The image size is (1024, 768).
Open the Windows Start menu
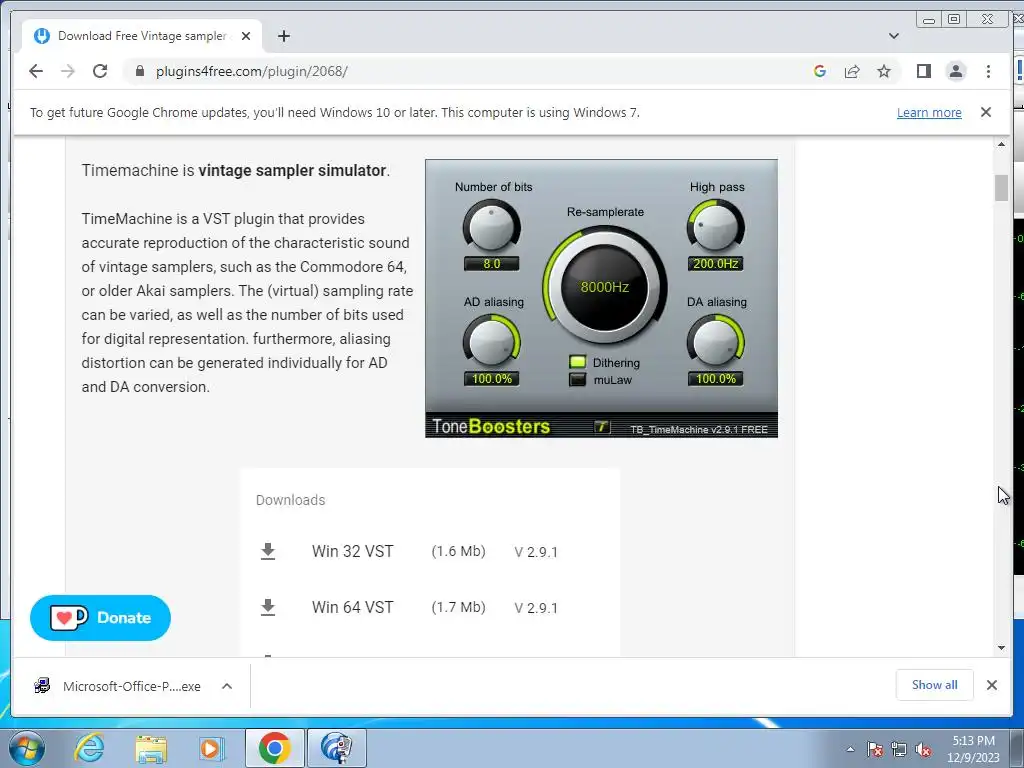click(x=26, y=748)
